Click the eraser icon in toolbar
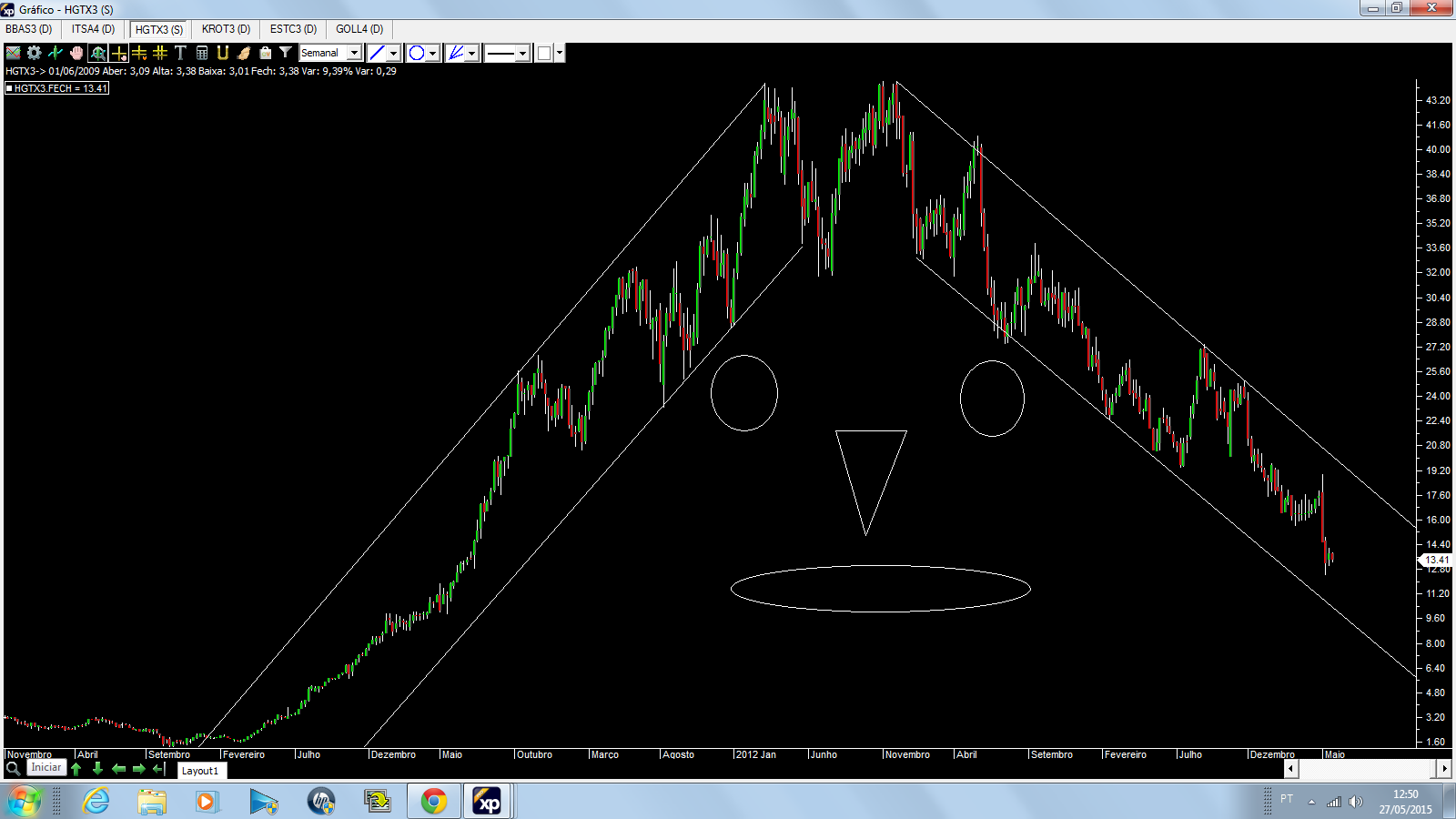Image resolution: width=1456 pixels, height=819 pixels. click(244, 53)
